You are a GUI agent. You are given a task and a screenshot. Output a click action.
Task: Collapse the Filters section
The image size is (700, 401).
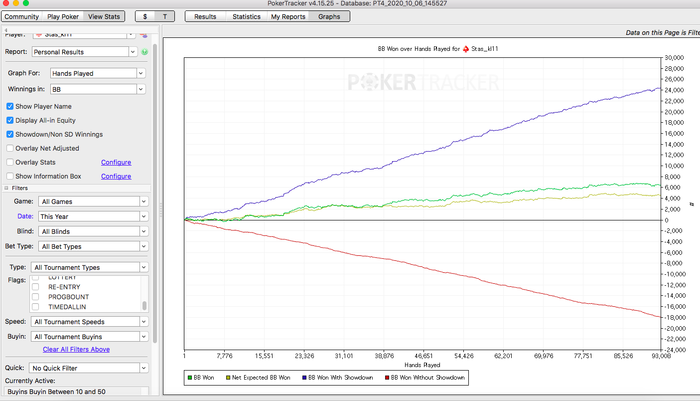[x=6, y=188]
